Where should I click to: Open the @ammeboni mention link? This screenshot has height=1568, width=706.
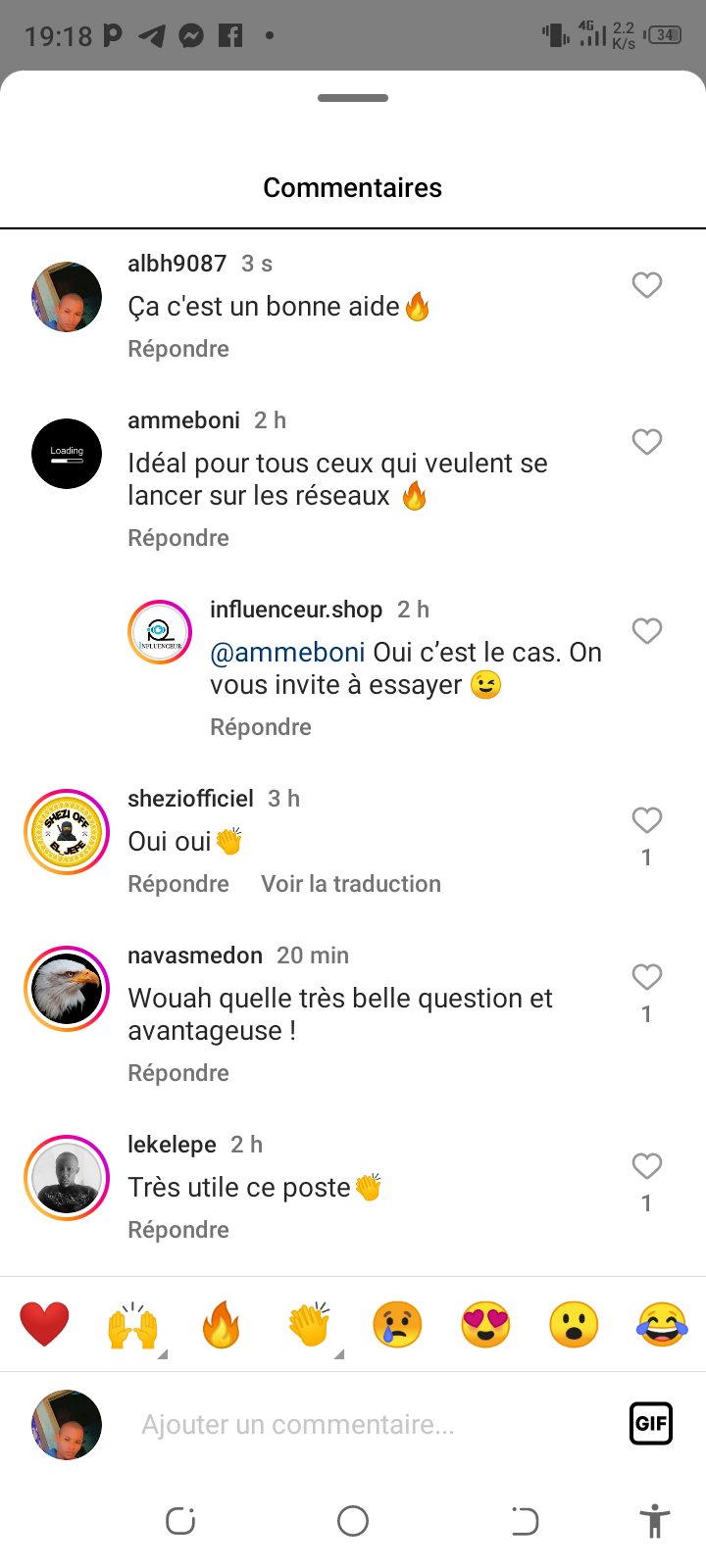coord(287,653)
